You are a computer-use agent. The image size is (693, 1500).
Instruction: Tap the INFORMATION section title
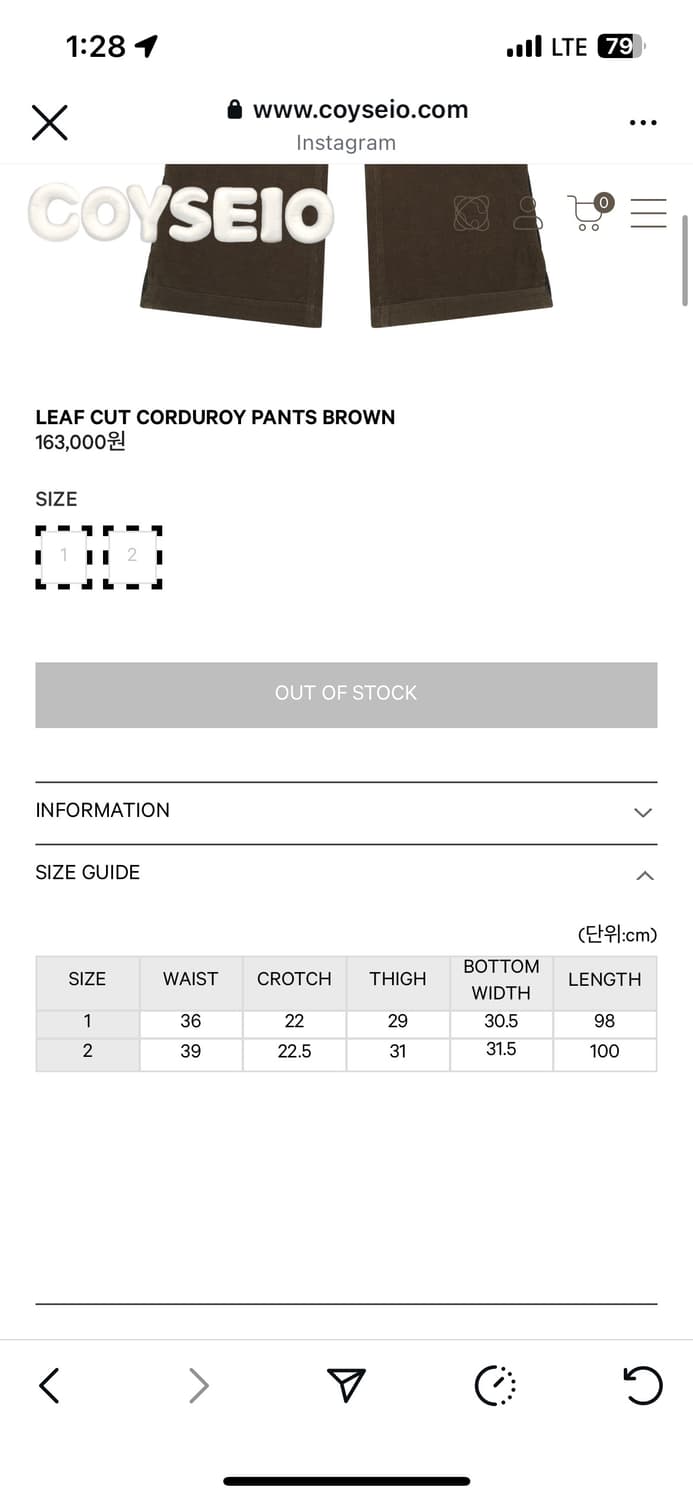(x=103, y=810)
